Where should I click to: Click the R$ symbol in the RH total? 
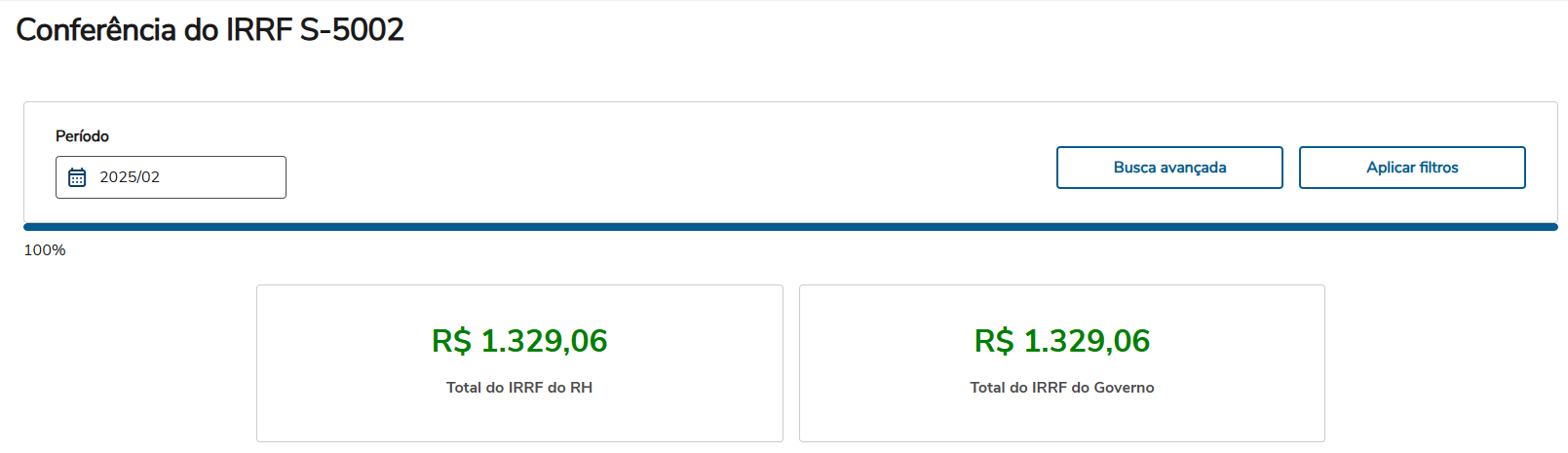pyautogui.click(x=451, y=341)
